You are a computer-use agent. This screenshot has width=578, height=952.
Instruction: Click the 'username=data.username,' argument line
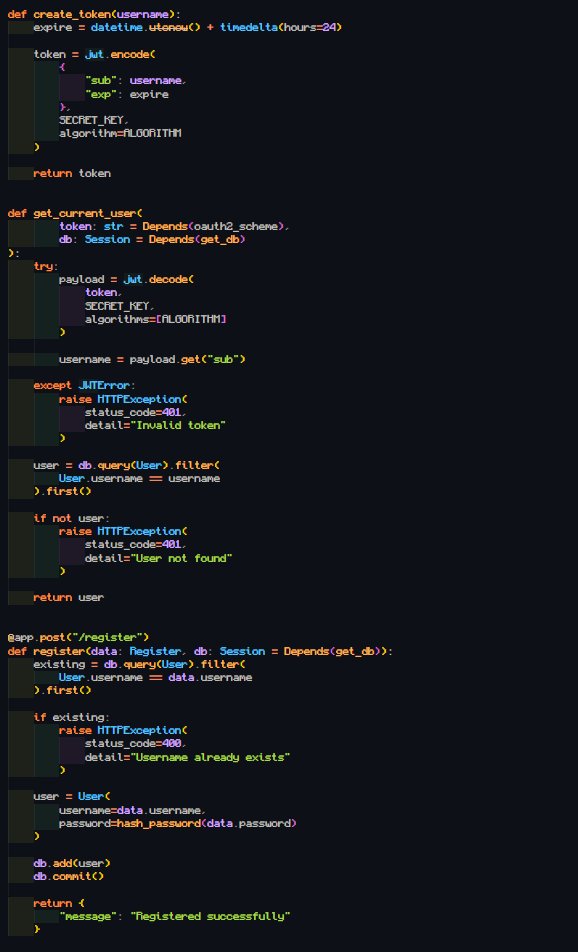point(132,810)
